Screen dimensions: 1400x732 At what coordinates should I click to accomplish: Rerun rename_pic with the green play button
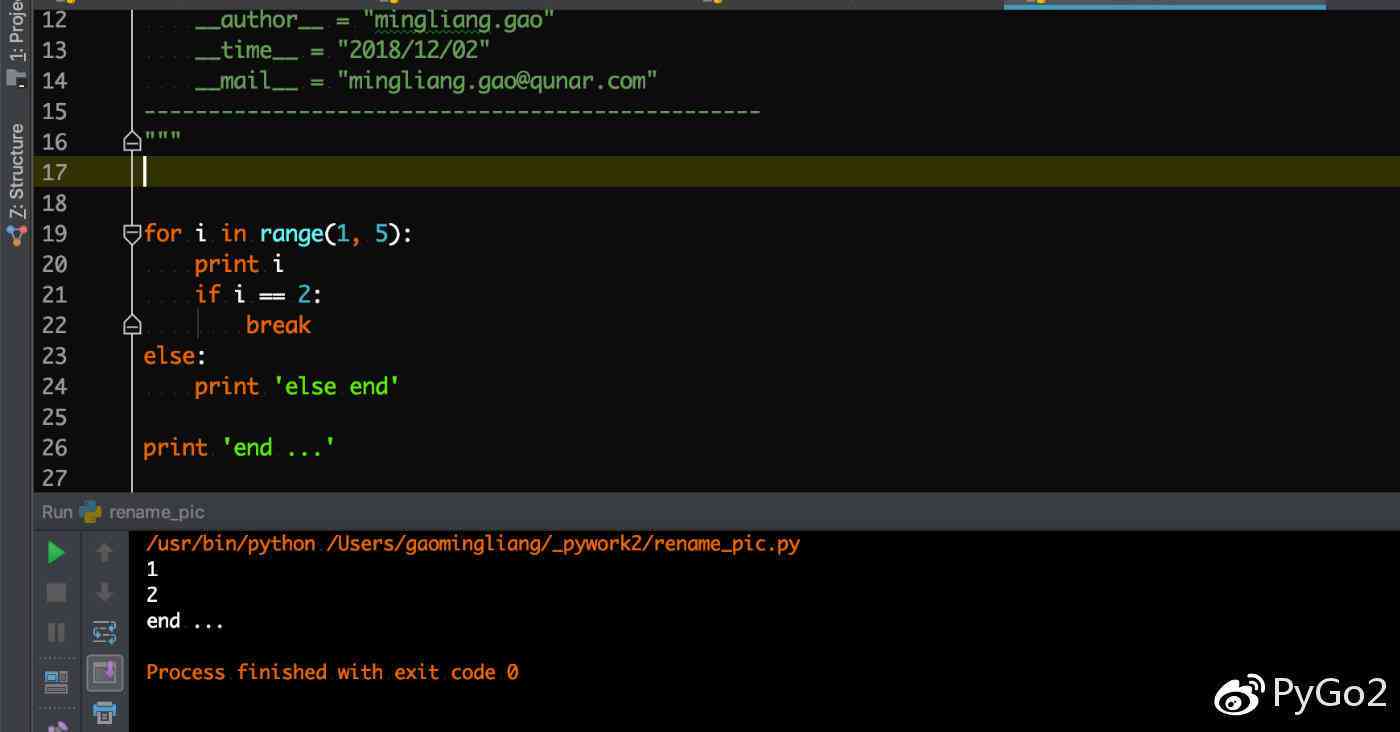tap(57, 552)
